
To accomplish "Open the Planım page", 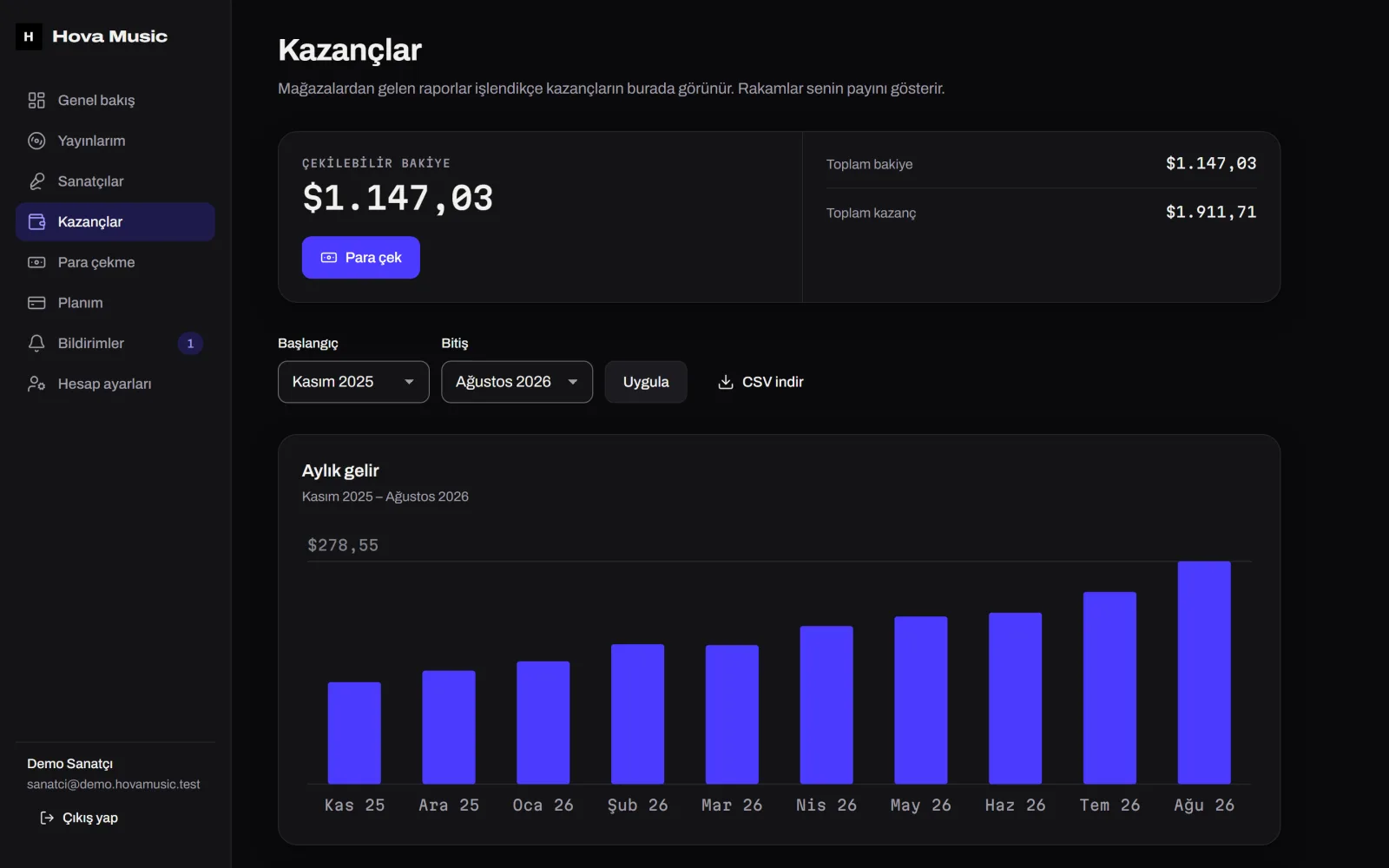I will [x=115, y=303].
